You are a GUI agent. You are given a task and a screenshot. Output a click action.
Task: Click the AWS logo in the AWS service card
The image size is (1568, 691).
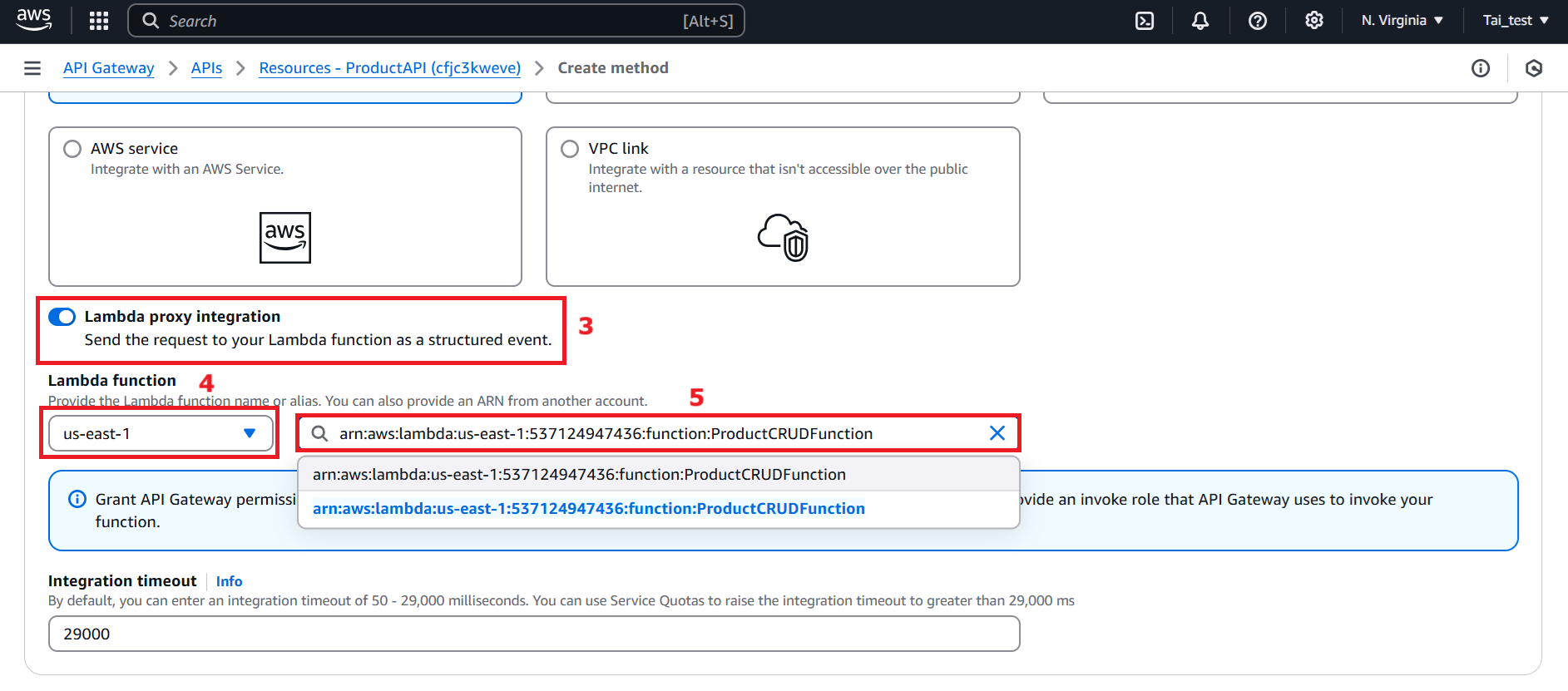pos(285,238)
